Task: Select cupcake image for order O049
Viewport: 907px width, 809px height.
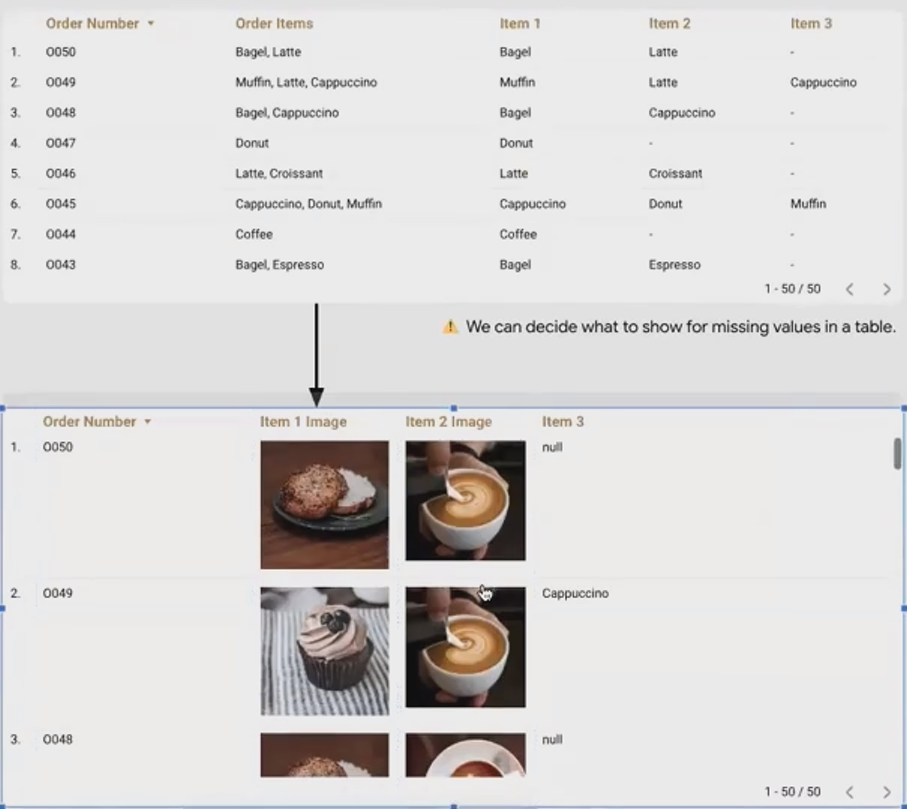Action: (x=325, y=651)
